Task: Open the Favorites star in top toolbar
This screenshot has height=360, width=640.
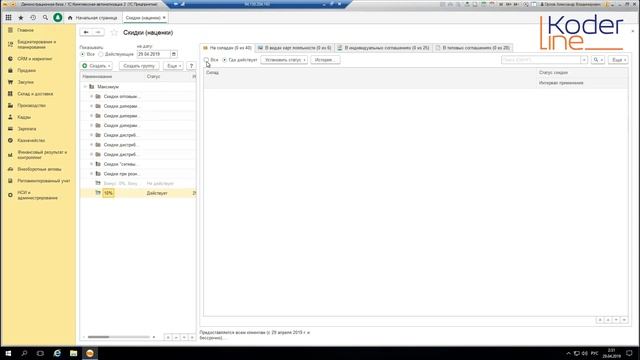Action: click(21, 18)
